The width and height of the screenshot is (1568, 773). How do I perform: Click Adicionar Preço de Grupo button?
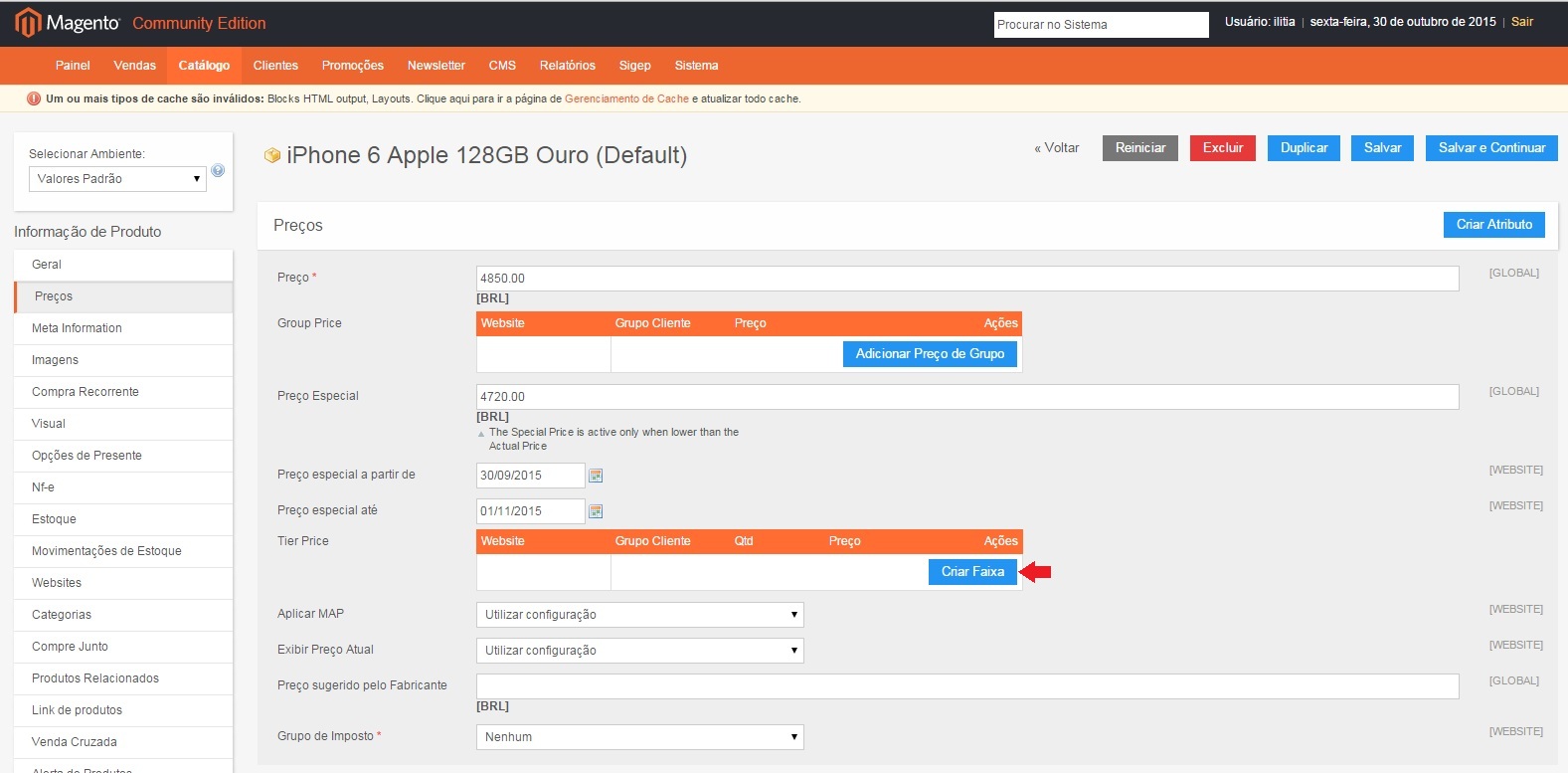point(930,354)
